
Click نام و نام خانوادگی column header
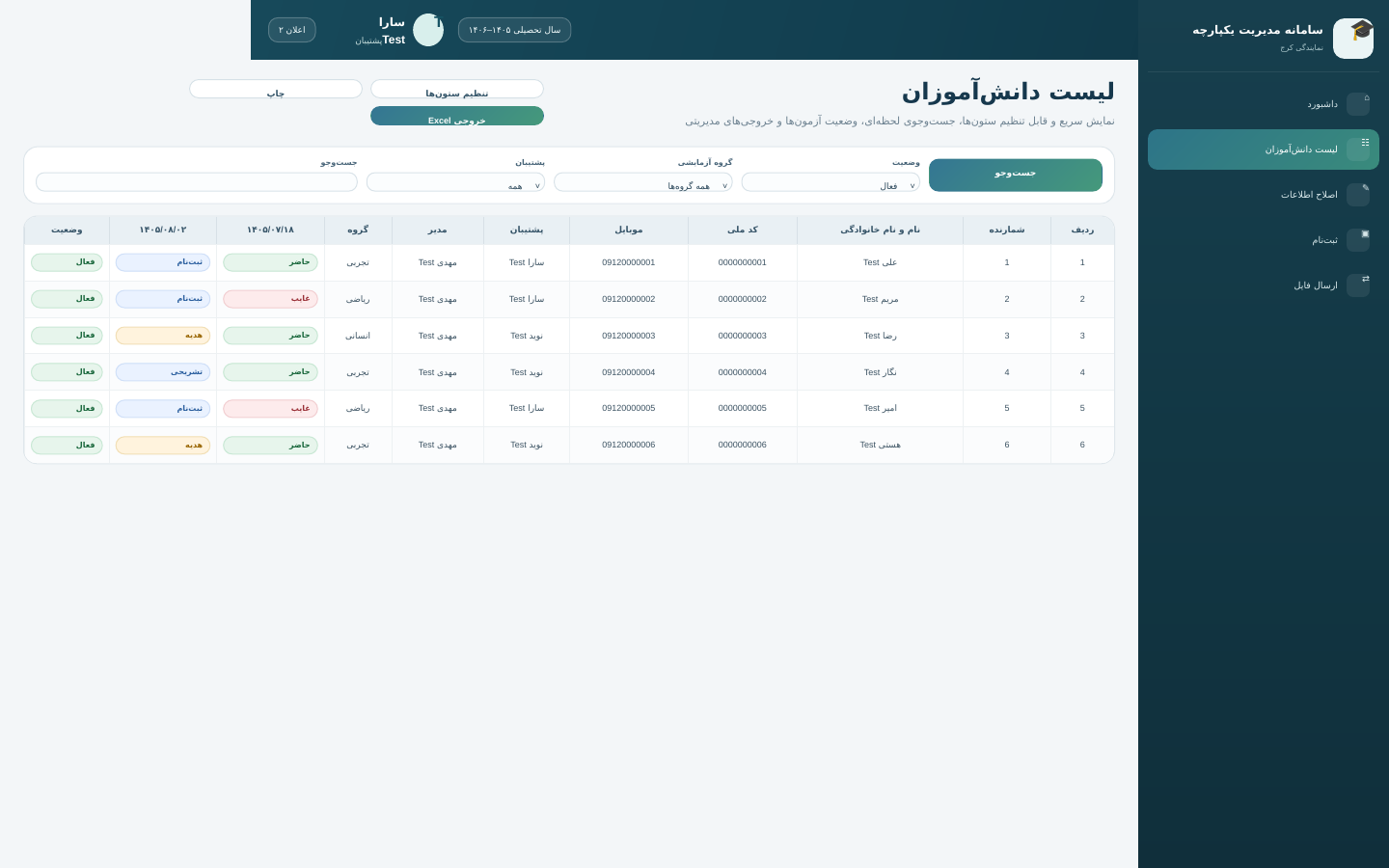[880, 231]
